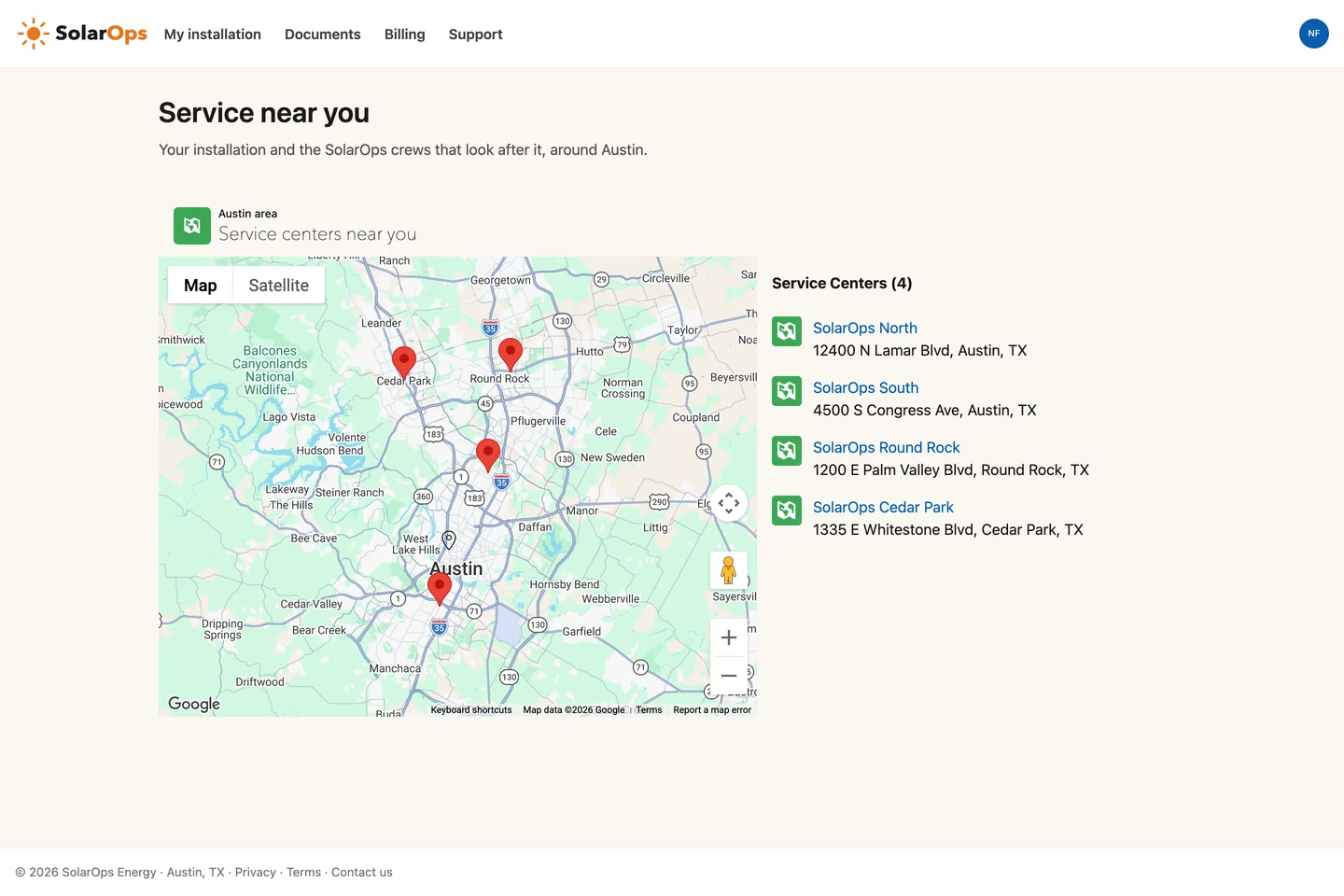Screen dimensions: 1344x896
Task: Zoom in the map with plus button
Action: 729,637
